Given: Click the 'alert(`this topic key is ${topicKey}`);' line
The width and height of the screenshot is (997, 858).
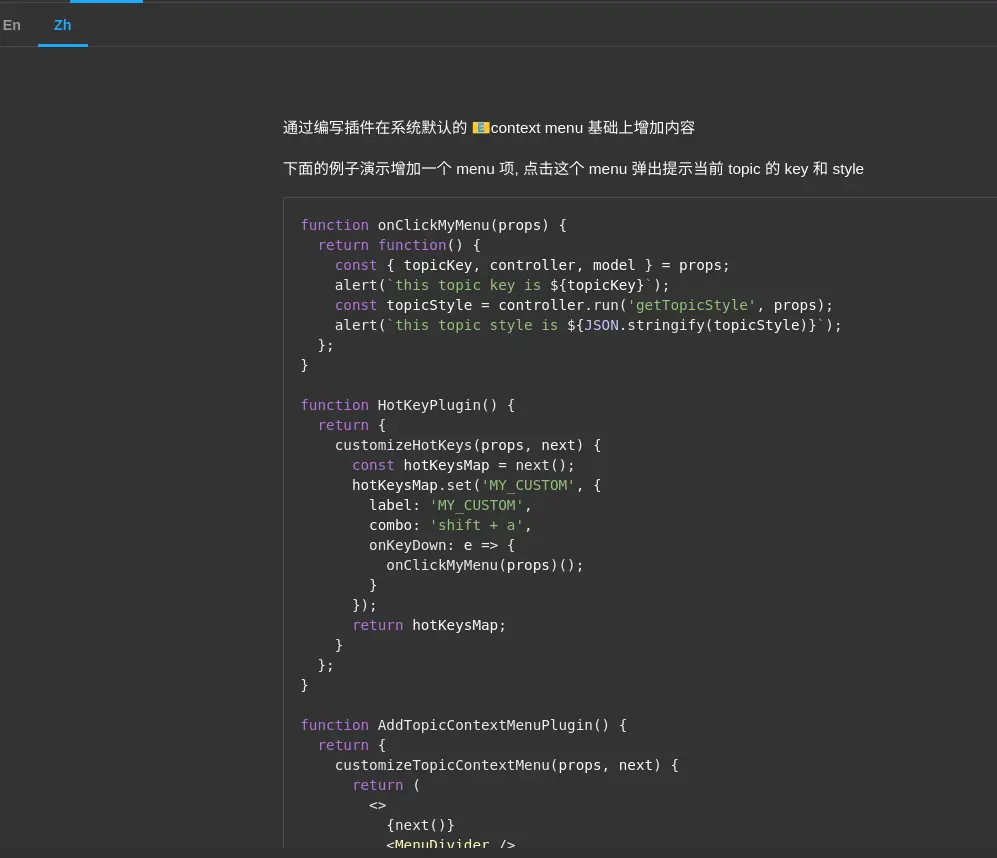Looking at the screenshot, I should point(502,285).
